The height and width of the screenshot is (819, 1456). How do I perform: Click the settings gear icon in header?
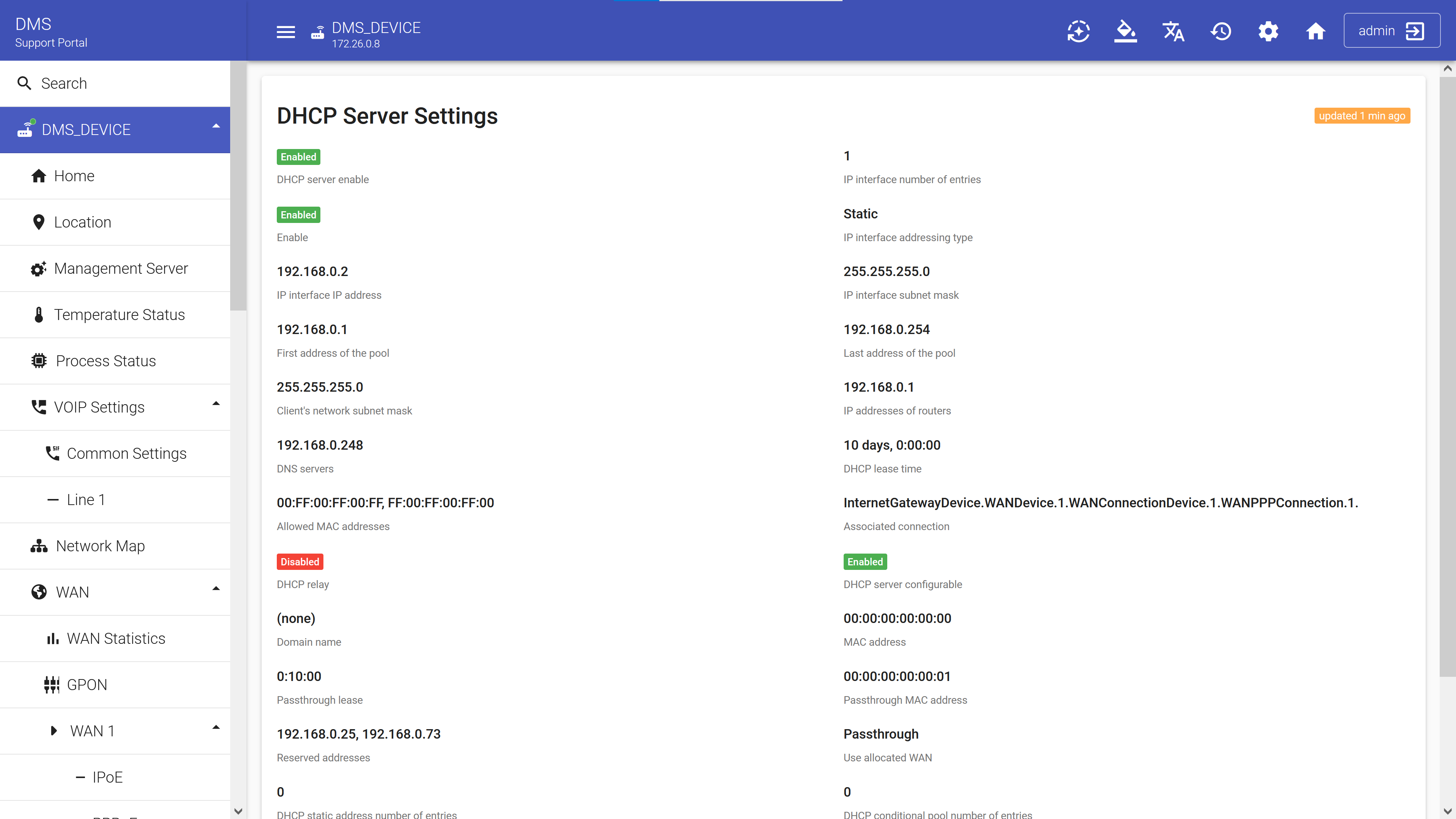1268,31
